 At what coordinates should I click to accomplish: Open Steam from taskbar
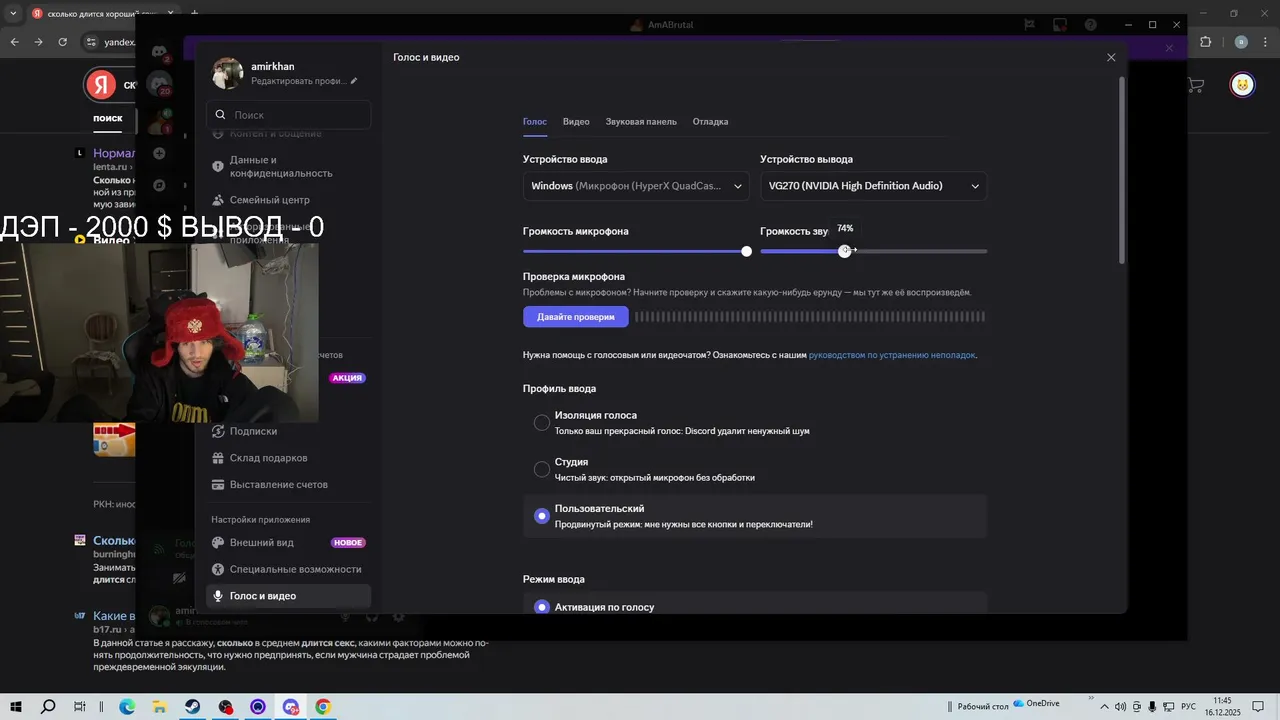click(192, 707)
